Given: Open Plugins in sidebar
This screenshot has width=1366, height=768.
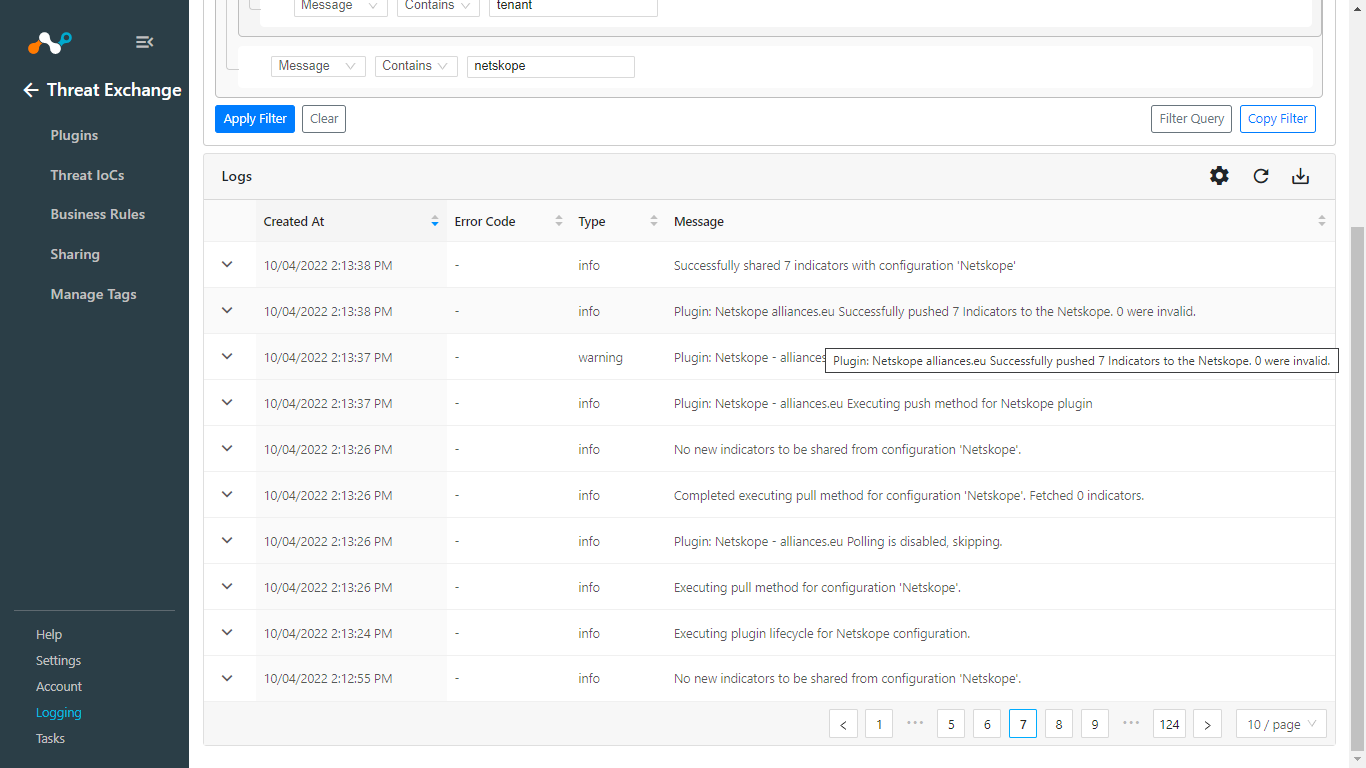Looking at the screenshot, I should [x=74, y=135].
